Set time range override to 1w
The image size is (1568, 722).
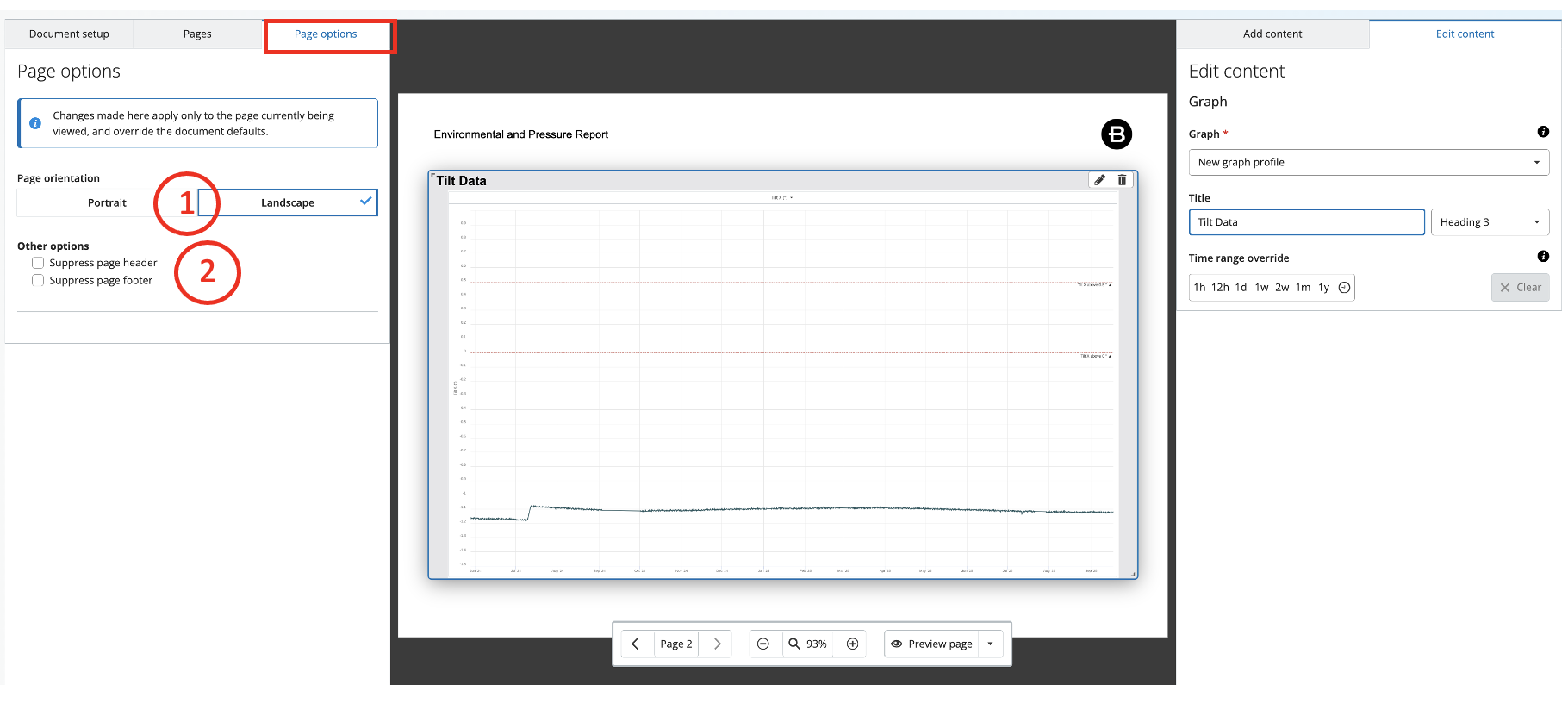(1261, 288)
